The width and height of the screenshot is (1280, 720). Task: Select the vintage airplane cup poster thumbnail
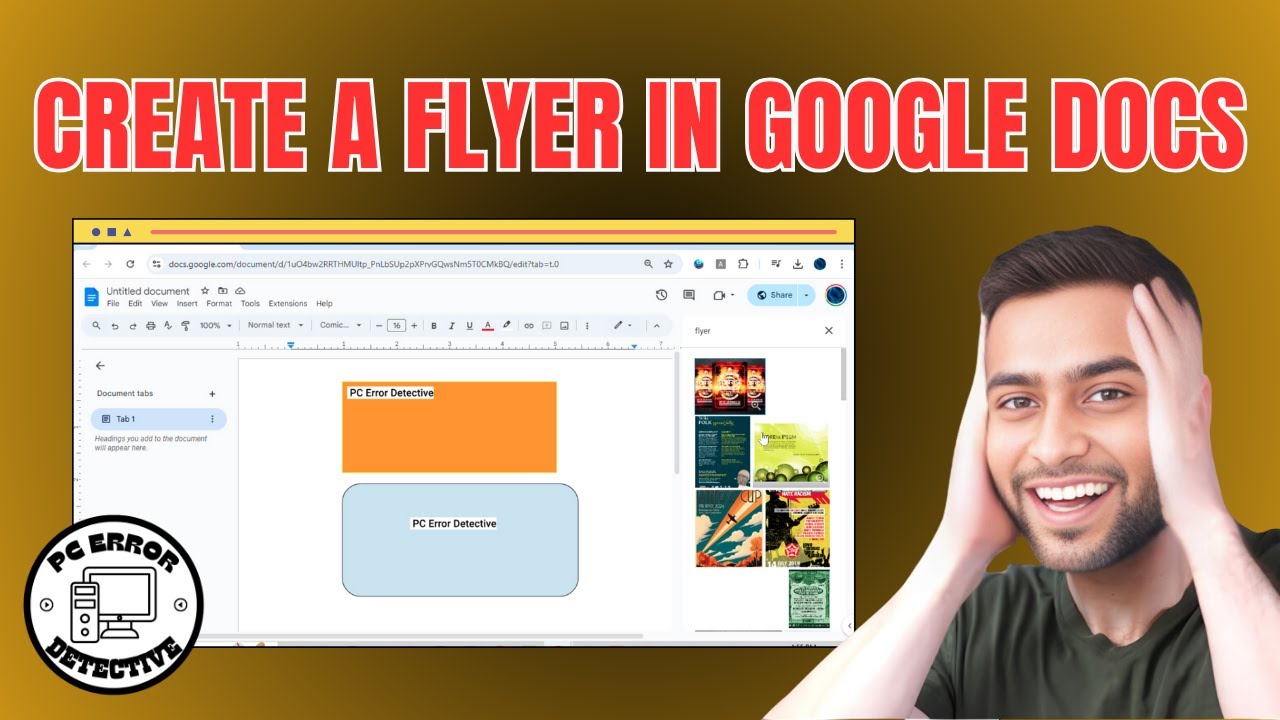pos(729,528)
